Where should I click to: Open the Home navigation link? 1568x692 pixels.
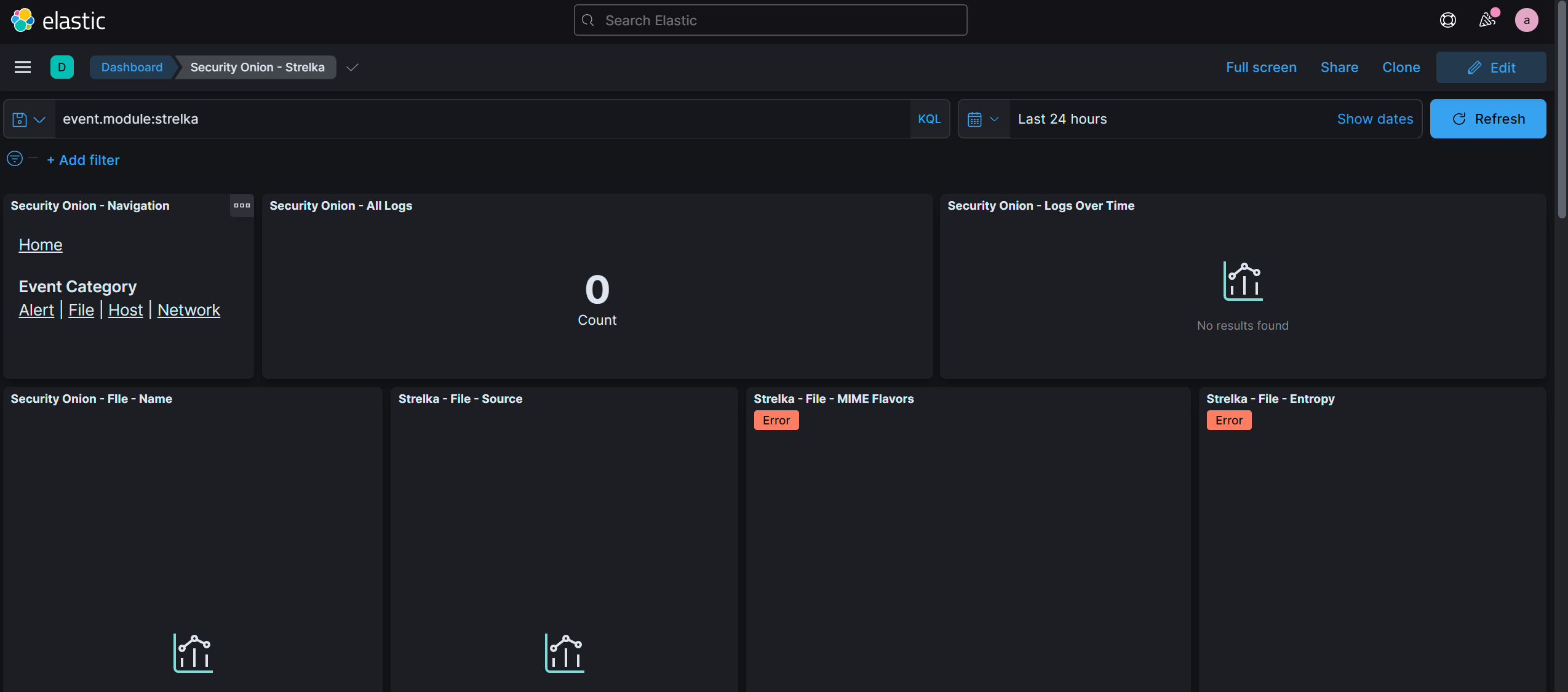(41, 244)
